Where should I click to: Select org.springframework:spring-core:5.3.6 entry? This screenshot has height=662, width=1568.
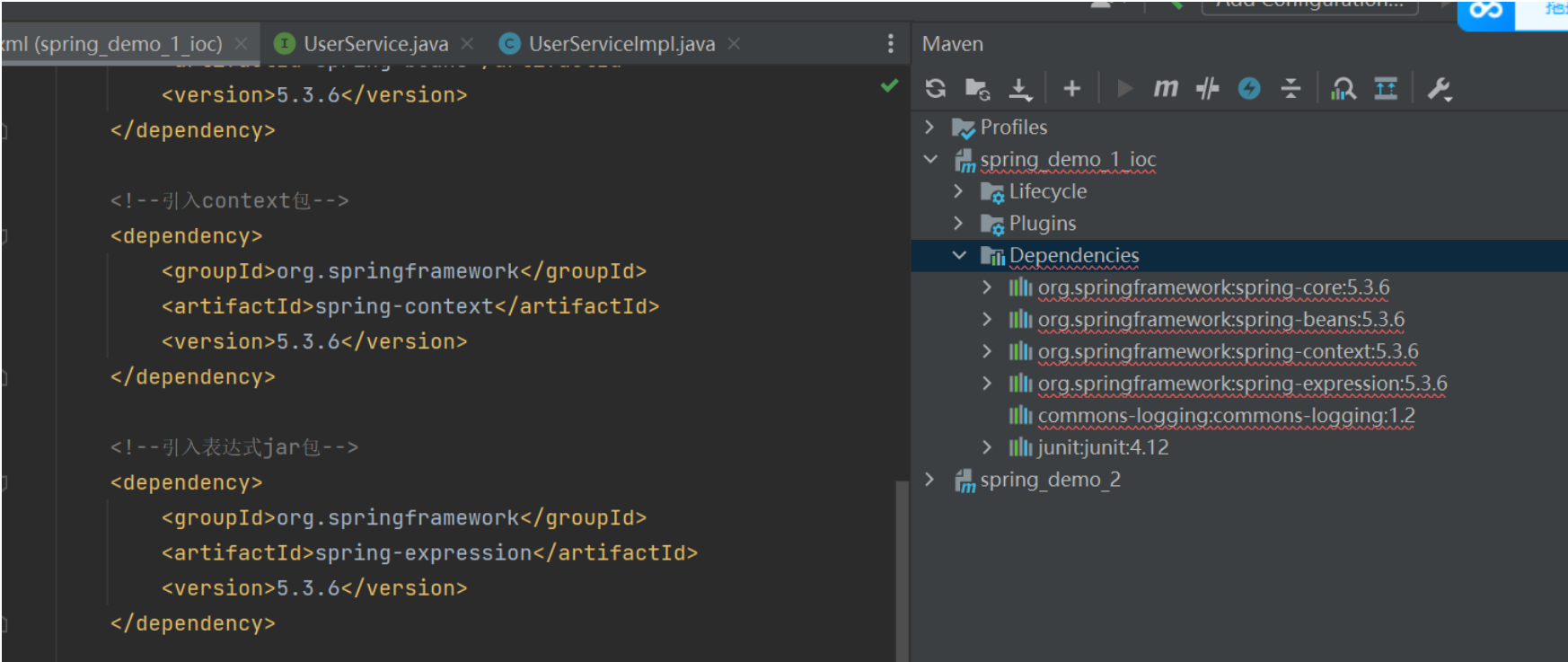click(x=1213, y=287)
